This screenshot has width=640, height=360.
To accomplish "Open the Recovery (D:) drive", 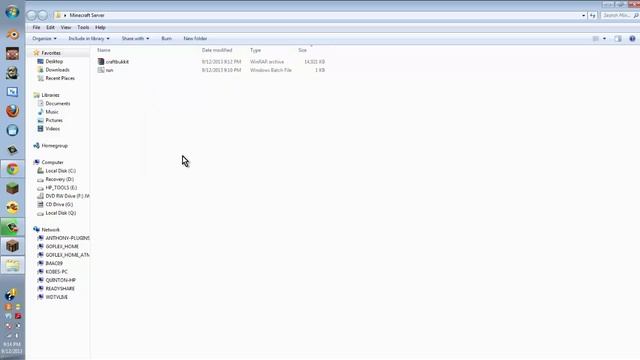I will coord(60,180).
